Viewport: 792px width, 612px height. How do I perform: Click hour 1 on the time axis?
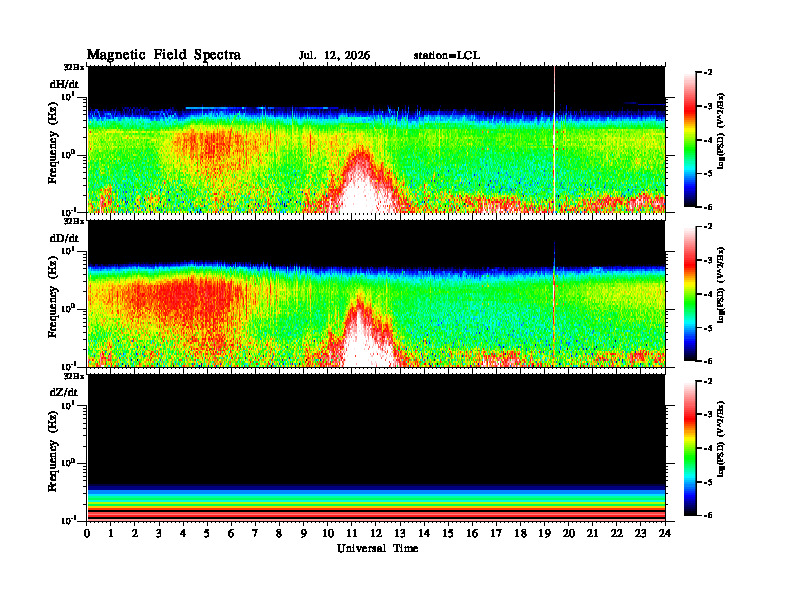(x=111, y=533)
